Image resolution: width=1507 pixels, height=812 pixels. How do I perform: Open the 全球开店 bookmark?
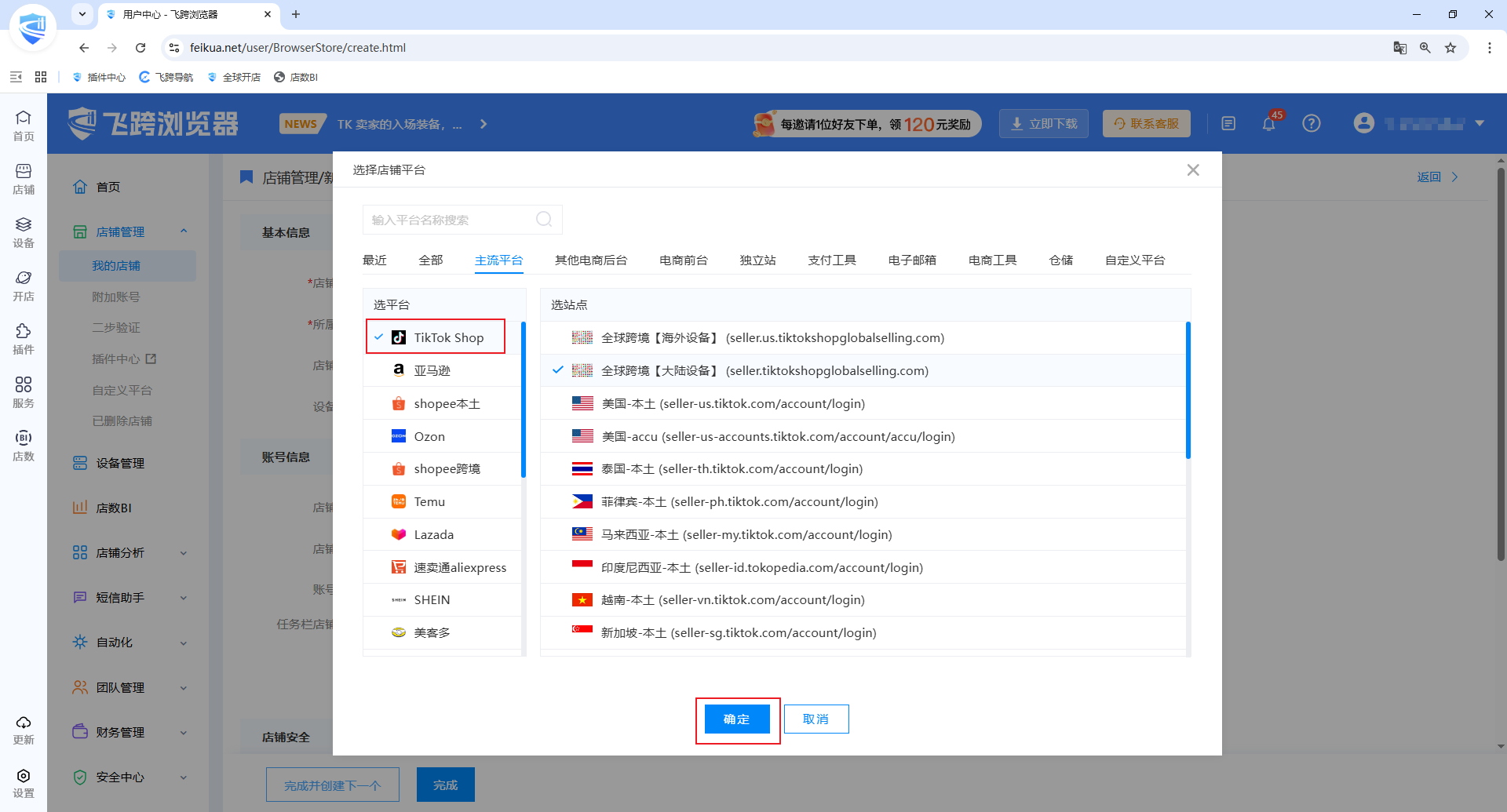pos(234,77)
